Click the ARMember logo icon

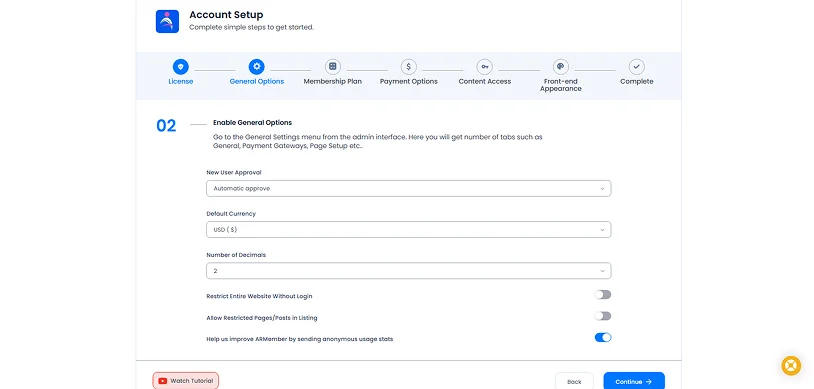point(167,21)
